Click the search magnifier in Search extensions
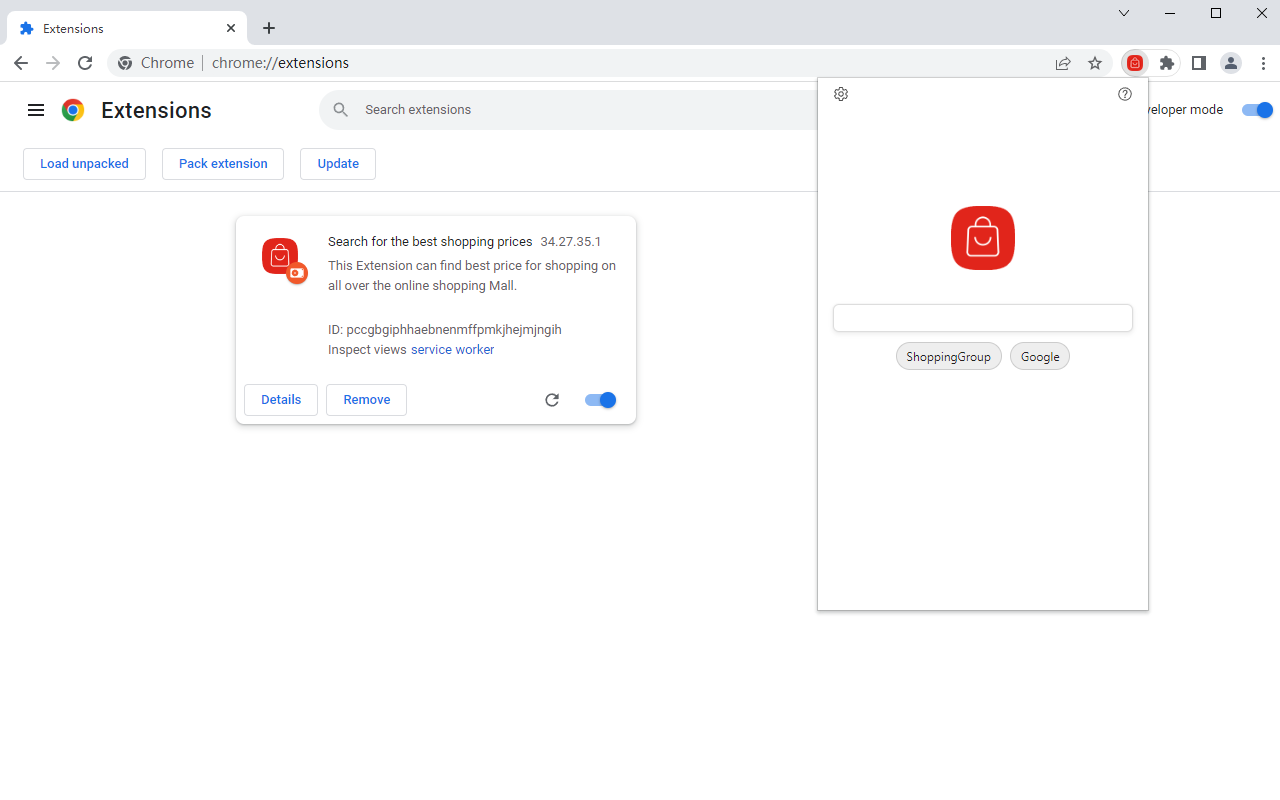The image size is (1280, 800). (341, 110)
